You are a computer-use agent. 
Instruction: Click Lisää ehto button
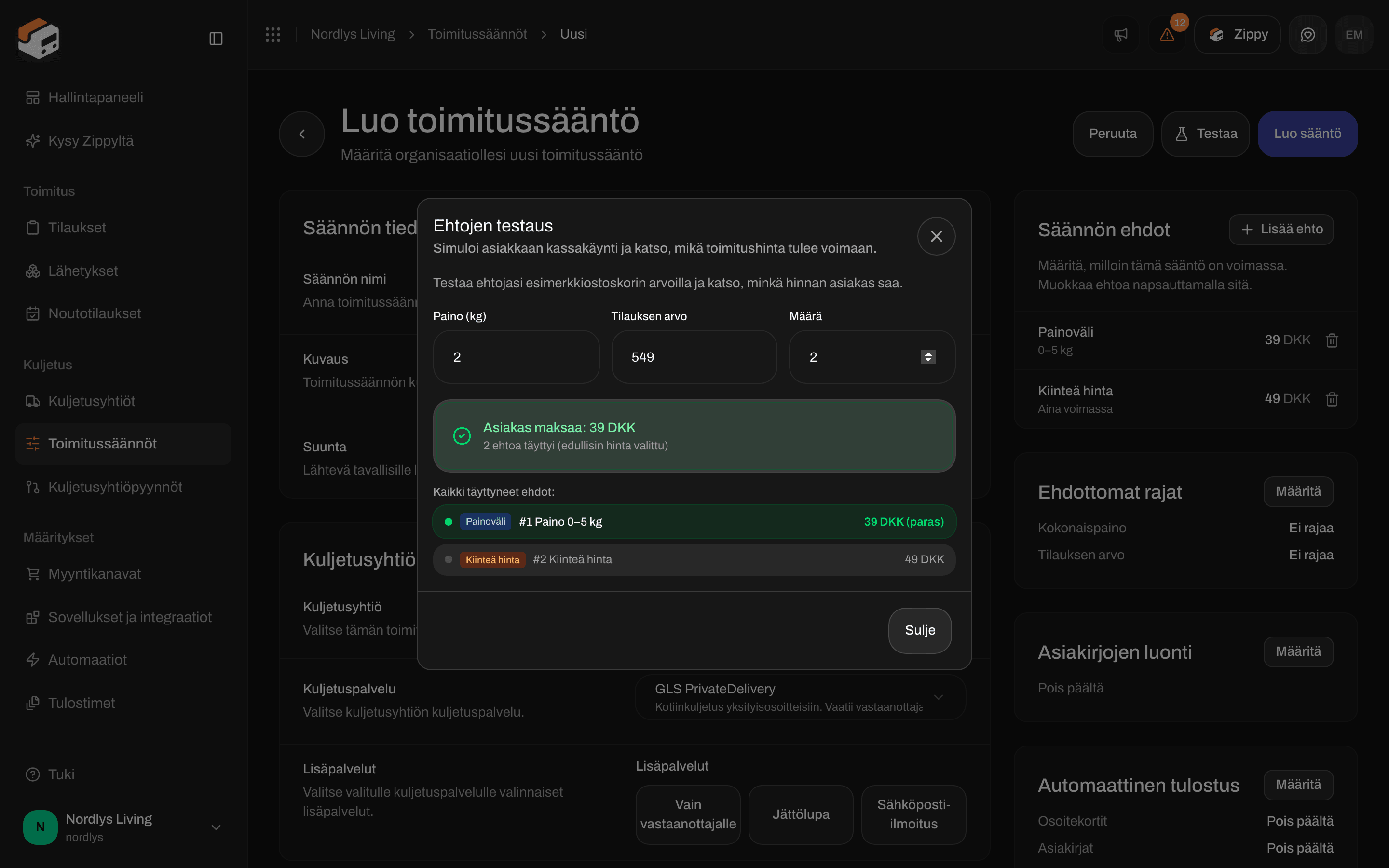(1281, 230)
